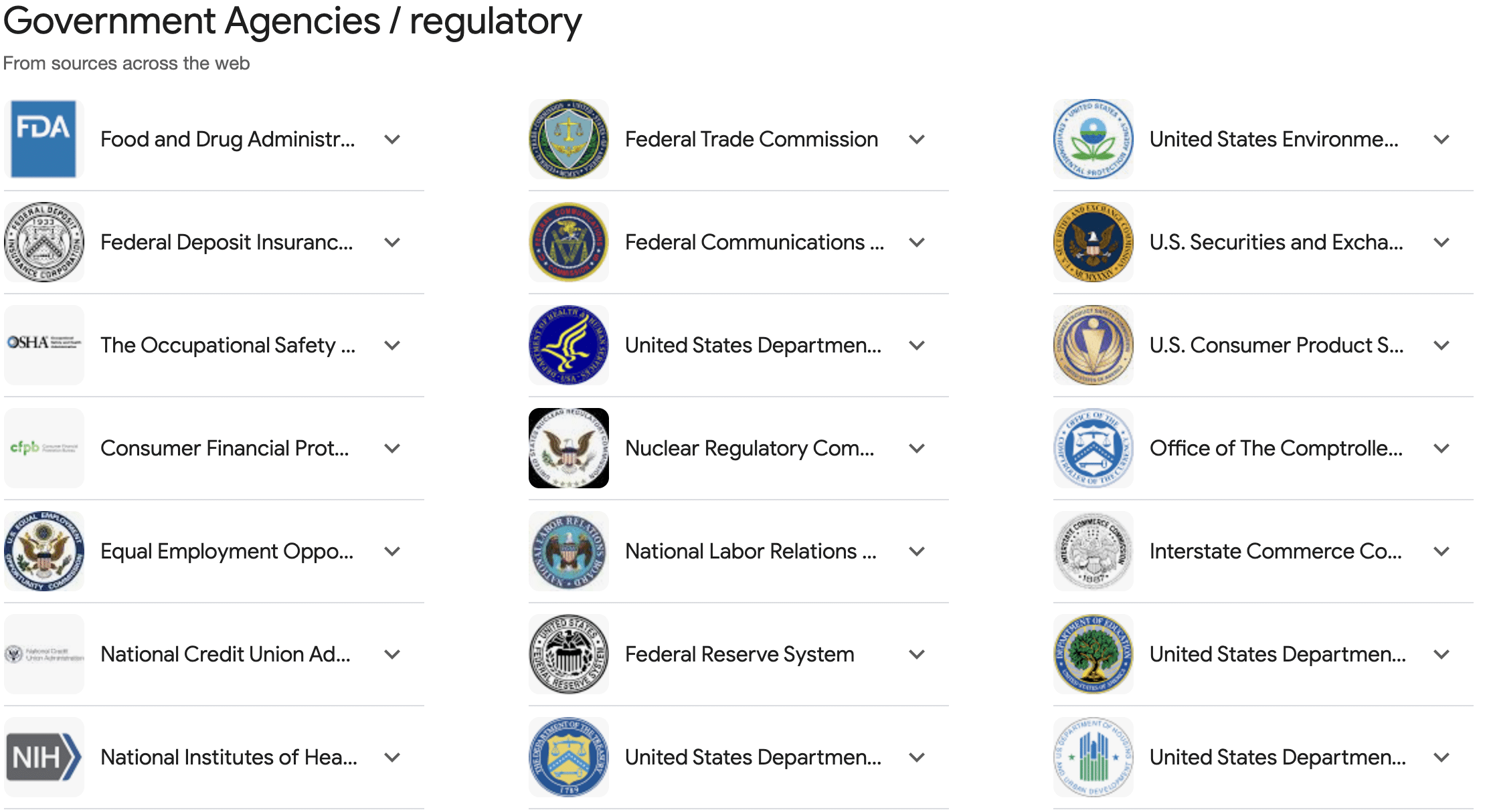Expand the Food and Drug Administration entry

(x=393, y=139)
